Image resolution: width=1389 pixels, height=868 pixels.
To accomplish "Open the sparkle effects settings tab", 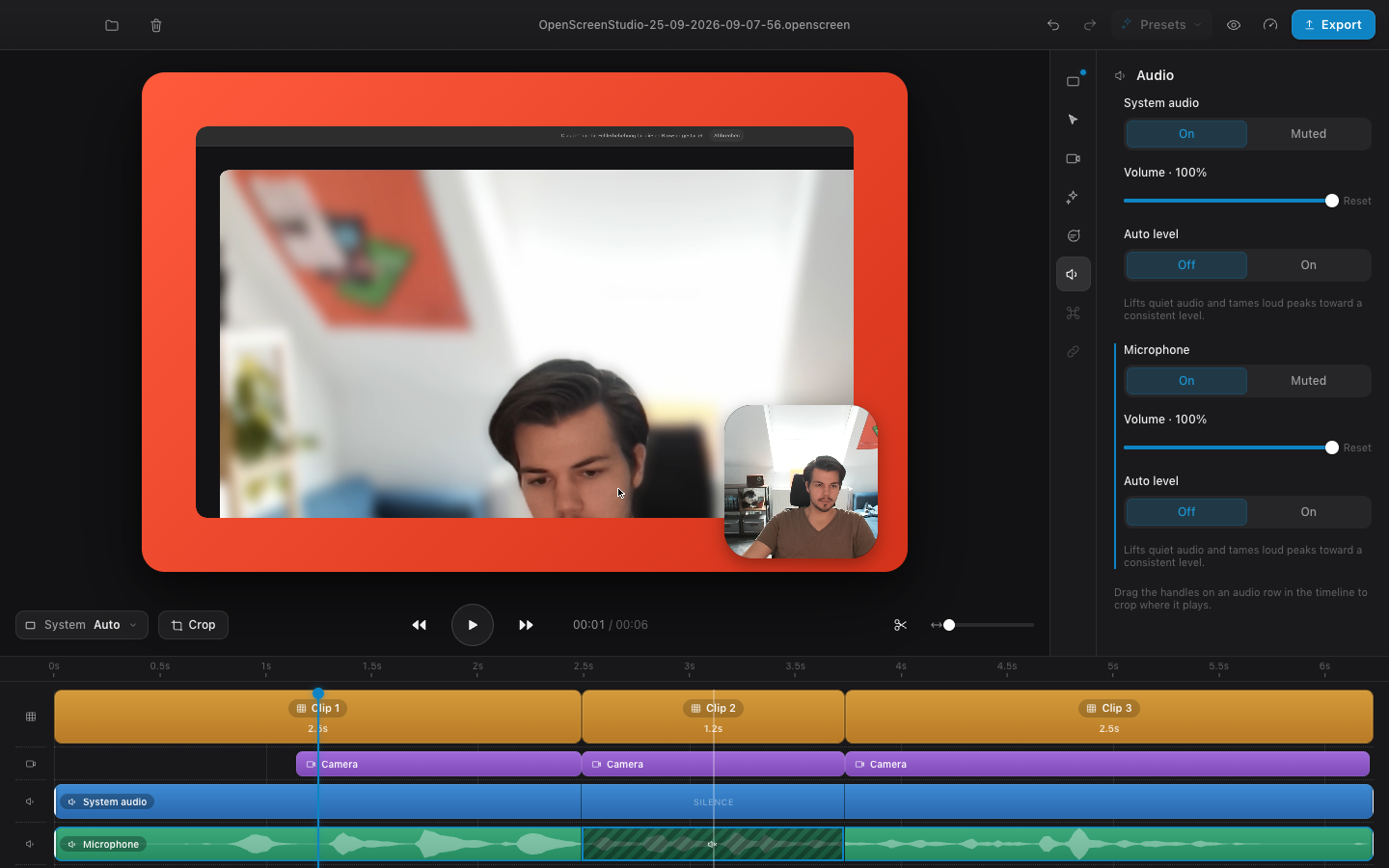I will coord(1074,197).
